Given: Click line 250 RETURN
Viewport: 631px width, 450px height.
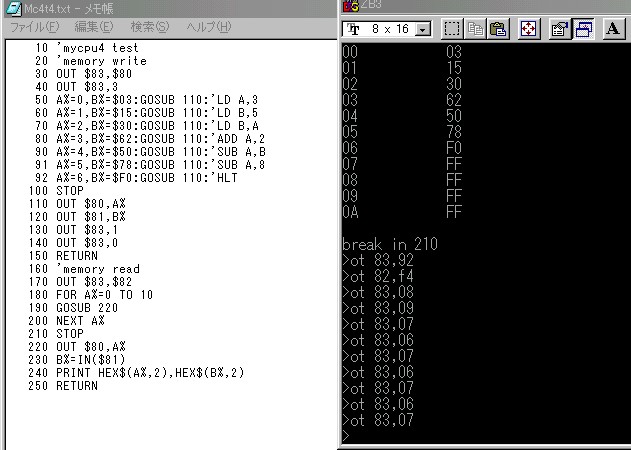Looking at the screenshot, I should pos(63,385).
